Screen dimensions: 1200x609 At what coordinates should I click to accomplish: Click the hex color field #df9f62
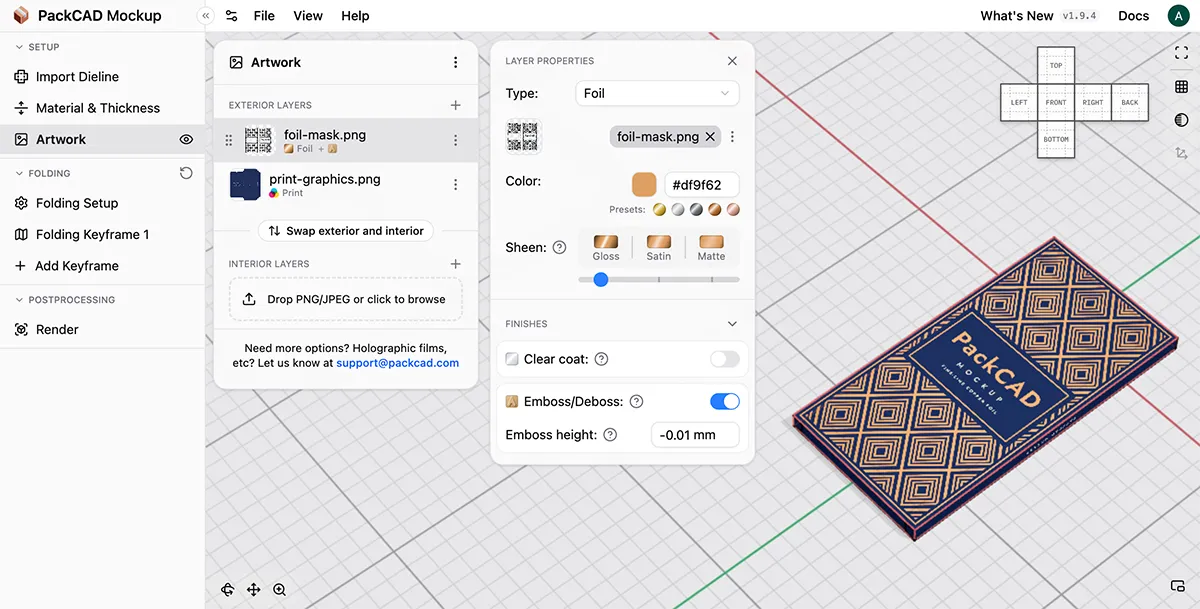[x=702, y=185]
